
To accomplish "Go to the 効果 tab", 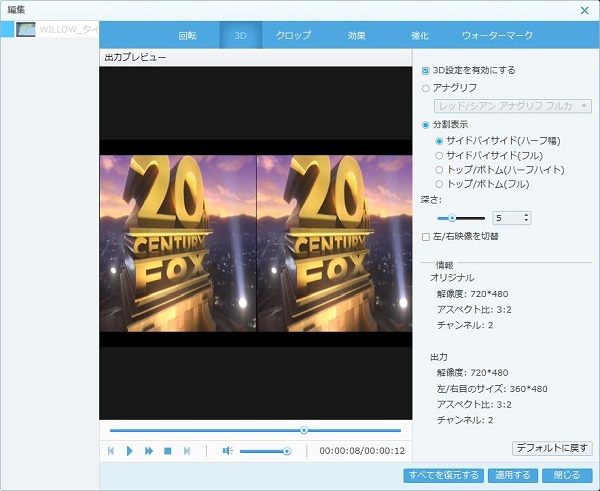I will coord(357,36).
